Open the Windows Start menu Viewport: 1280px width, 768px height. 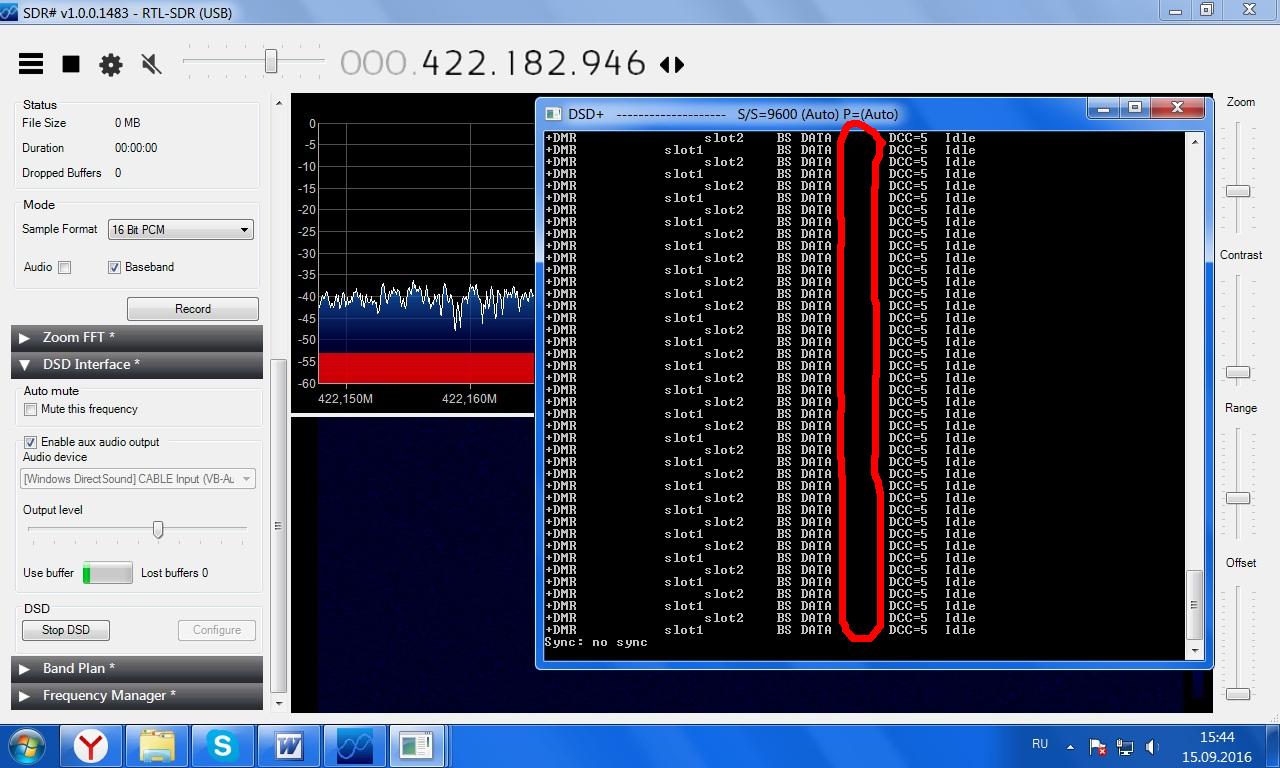pos(28,746)
